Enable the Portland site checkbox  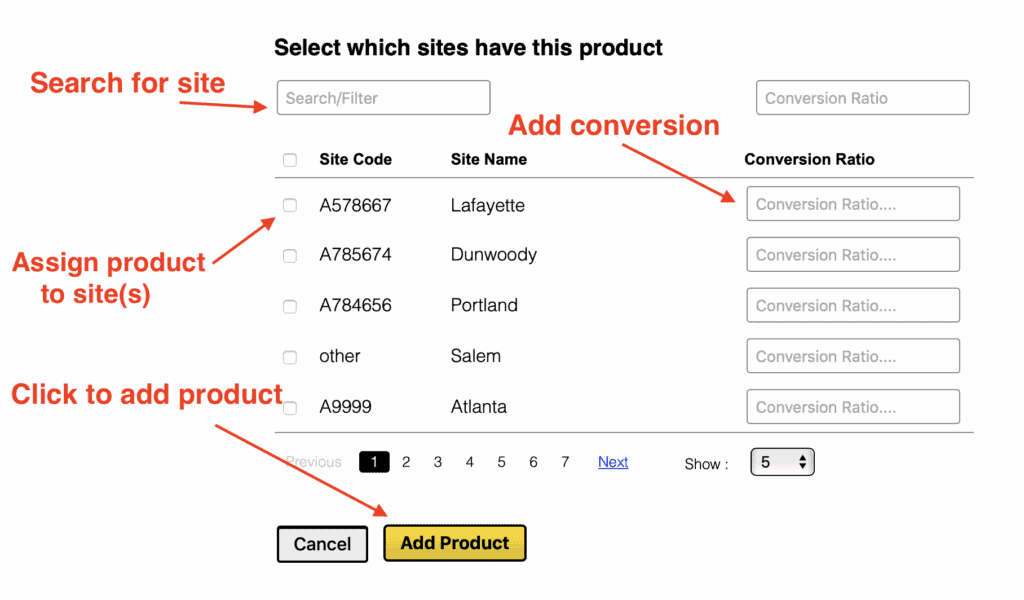290,307
